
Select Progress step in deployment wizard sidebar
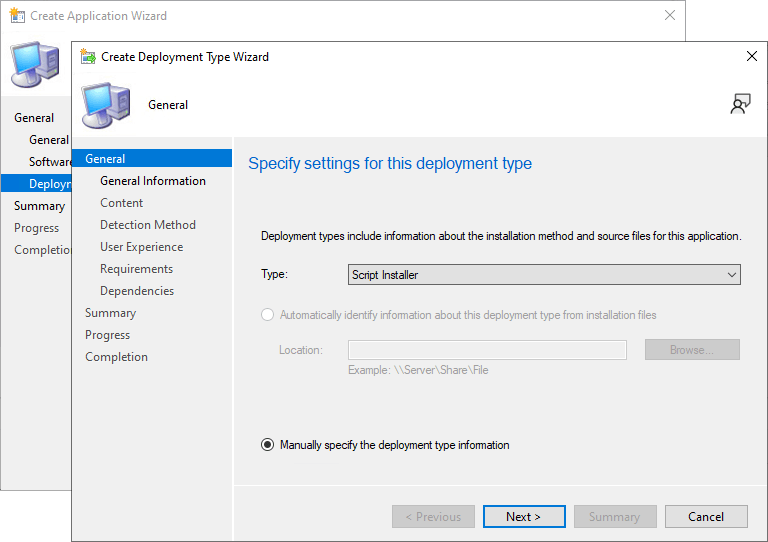click(108, 335)
